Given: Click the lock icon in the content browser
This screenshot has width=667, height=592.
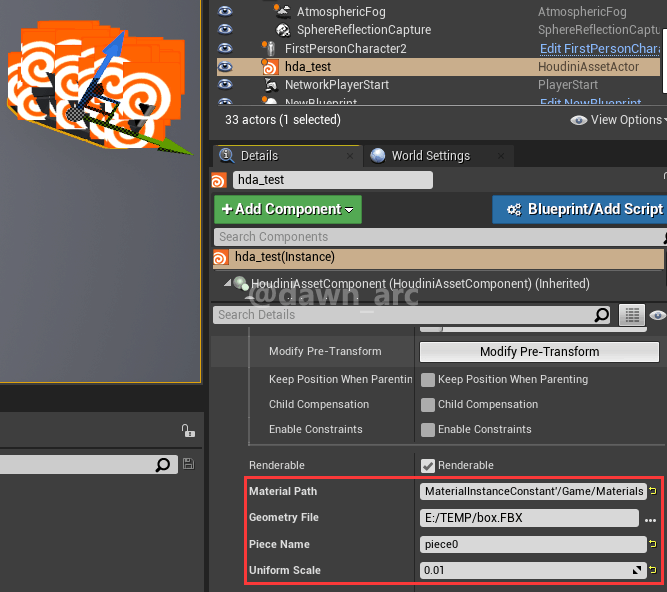Looking at the screenshot, I should tap(187, 431).
